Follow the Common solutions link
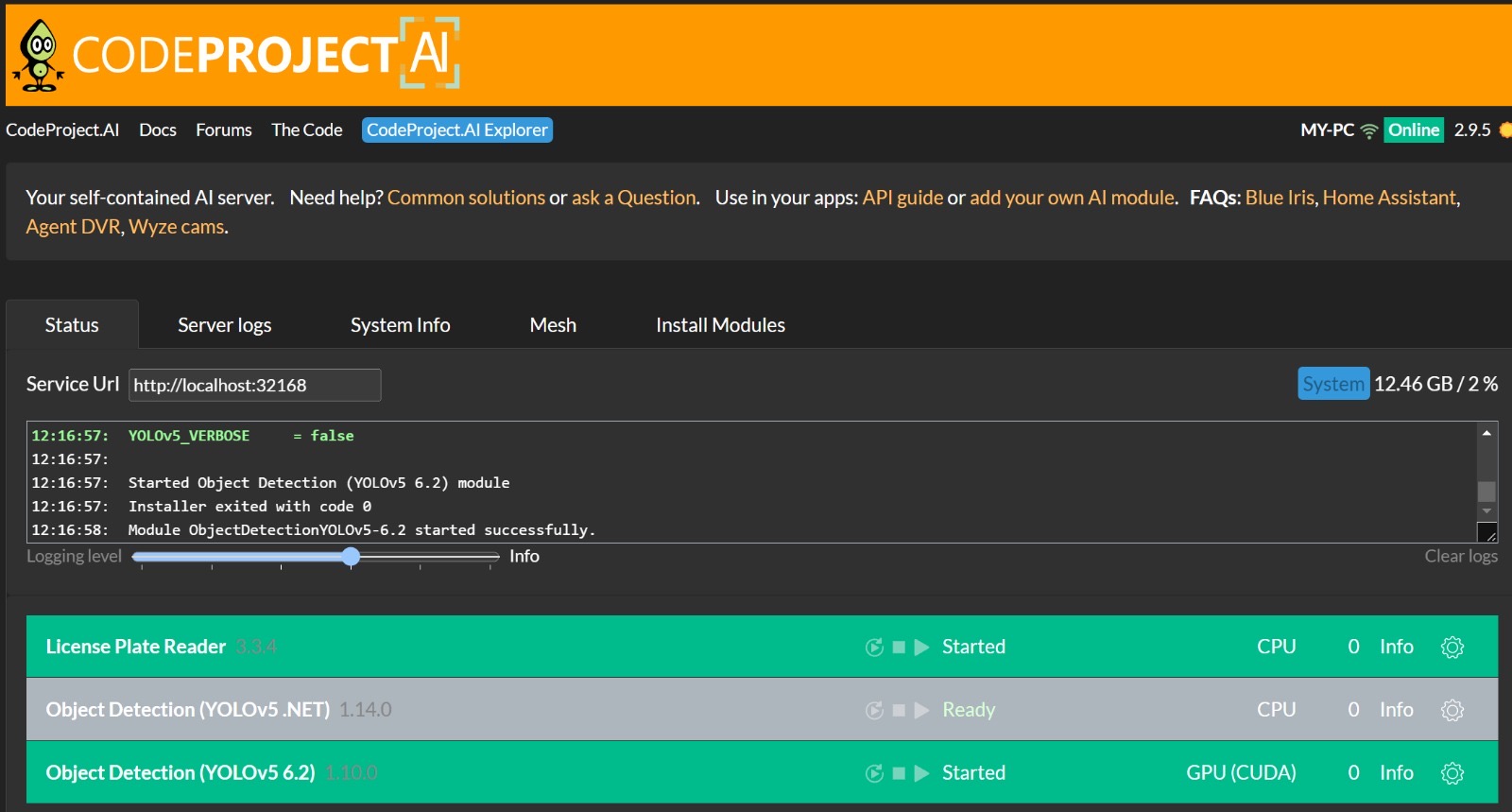The image size is (1512, 812). click(x=466, y=198)
